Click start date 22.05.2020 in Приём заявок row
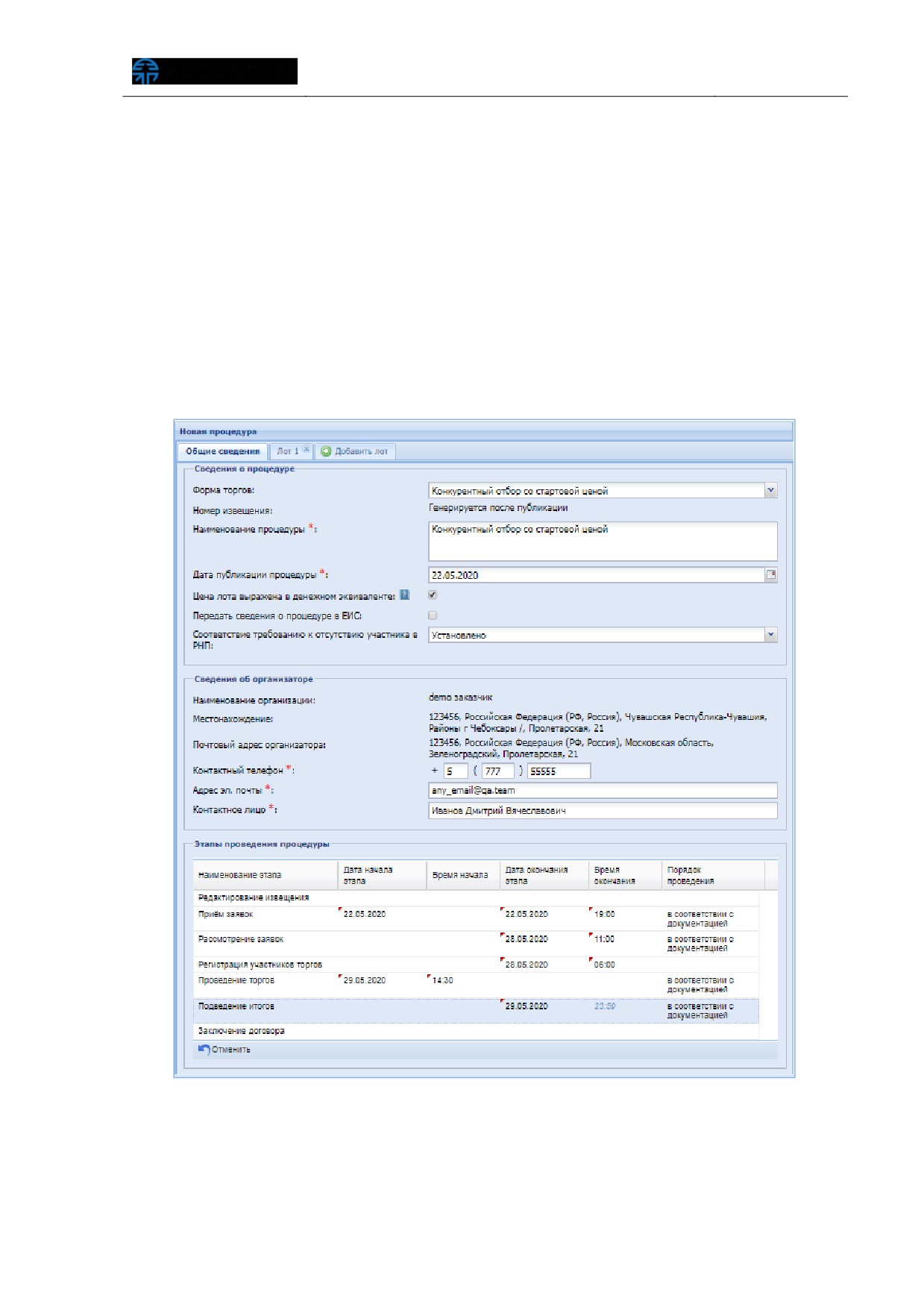 [365, 914]
